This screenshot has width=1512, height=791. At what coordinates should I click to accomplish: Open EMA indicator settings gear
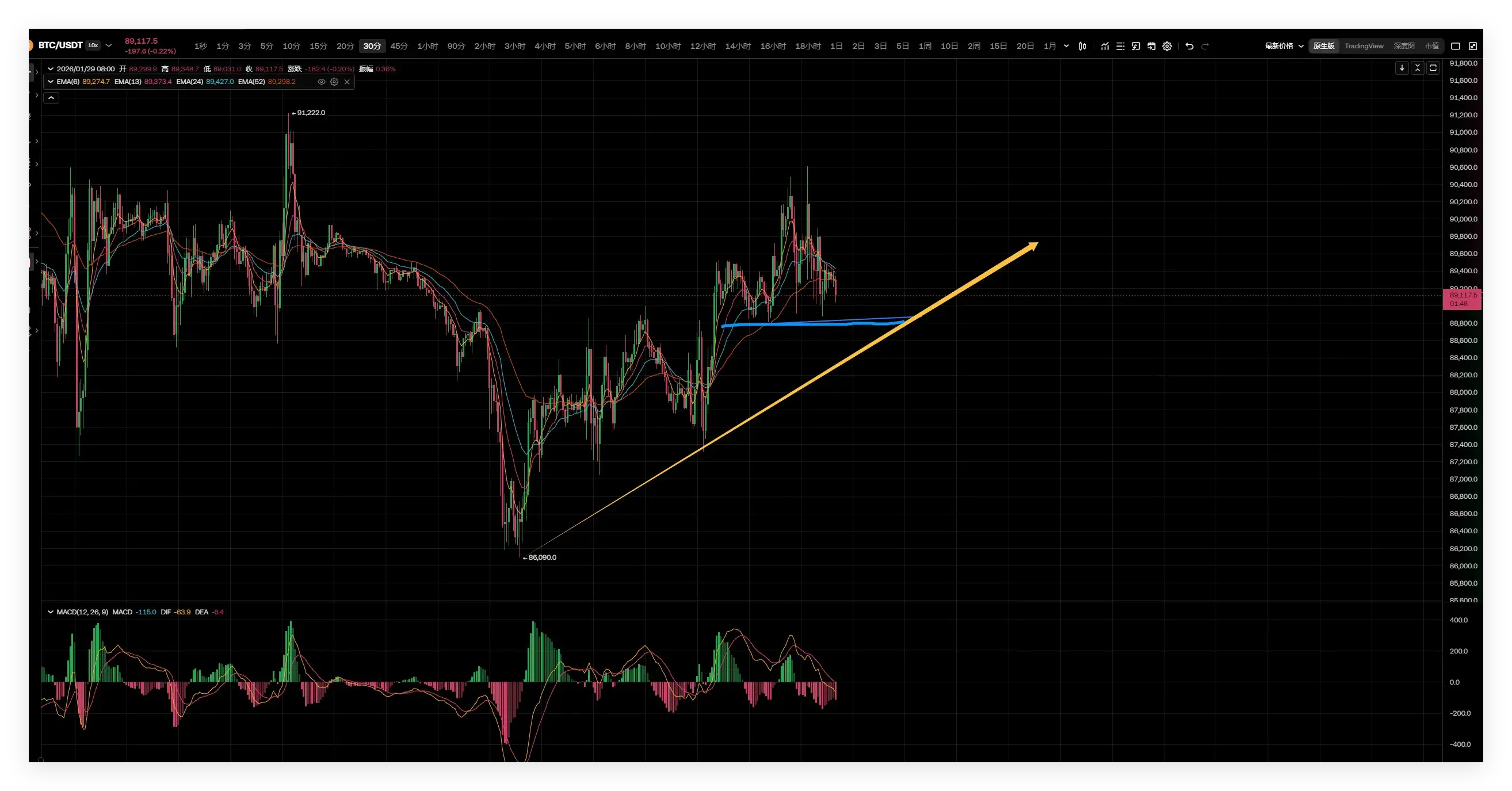(x=334, y=82)
